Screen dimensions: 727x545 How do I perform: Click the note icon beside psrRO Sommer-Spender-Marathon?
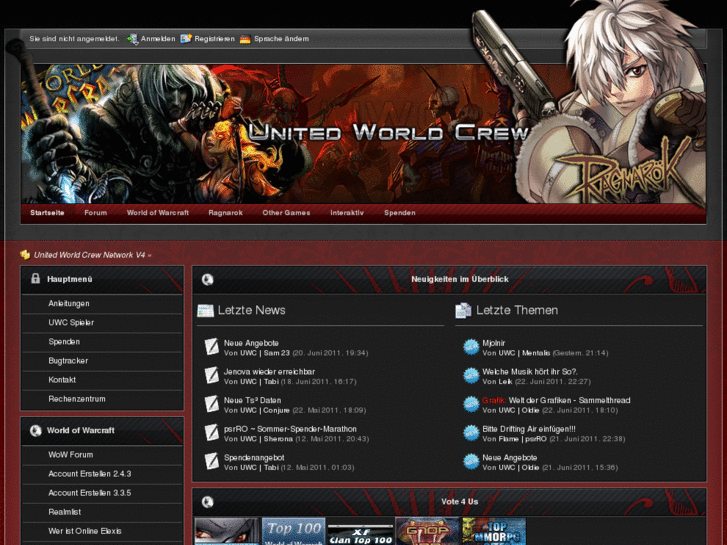pyautogui.click(x=211, y=433)
